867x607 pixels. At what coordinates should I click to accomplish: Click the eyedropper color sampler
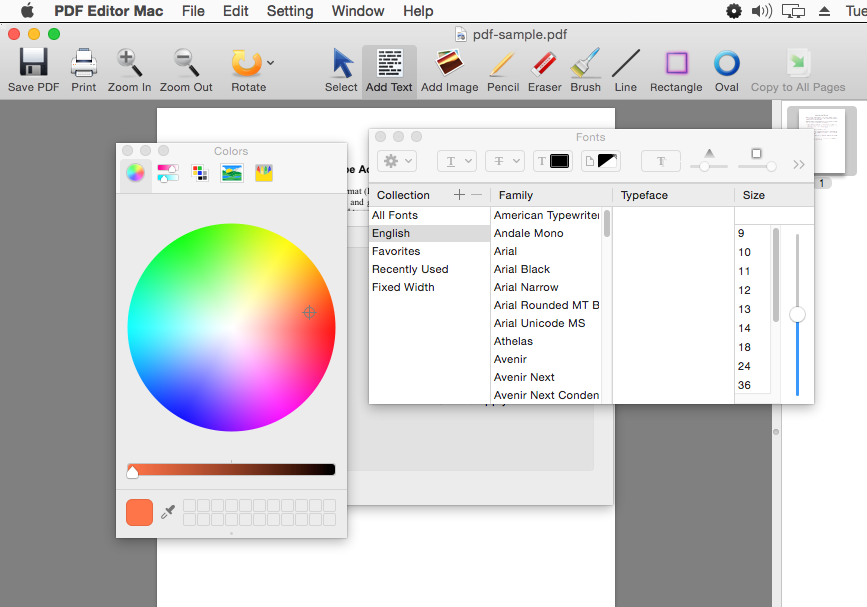pyautogui.click(x=168, y=512)
